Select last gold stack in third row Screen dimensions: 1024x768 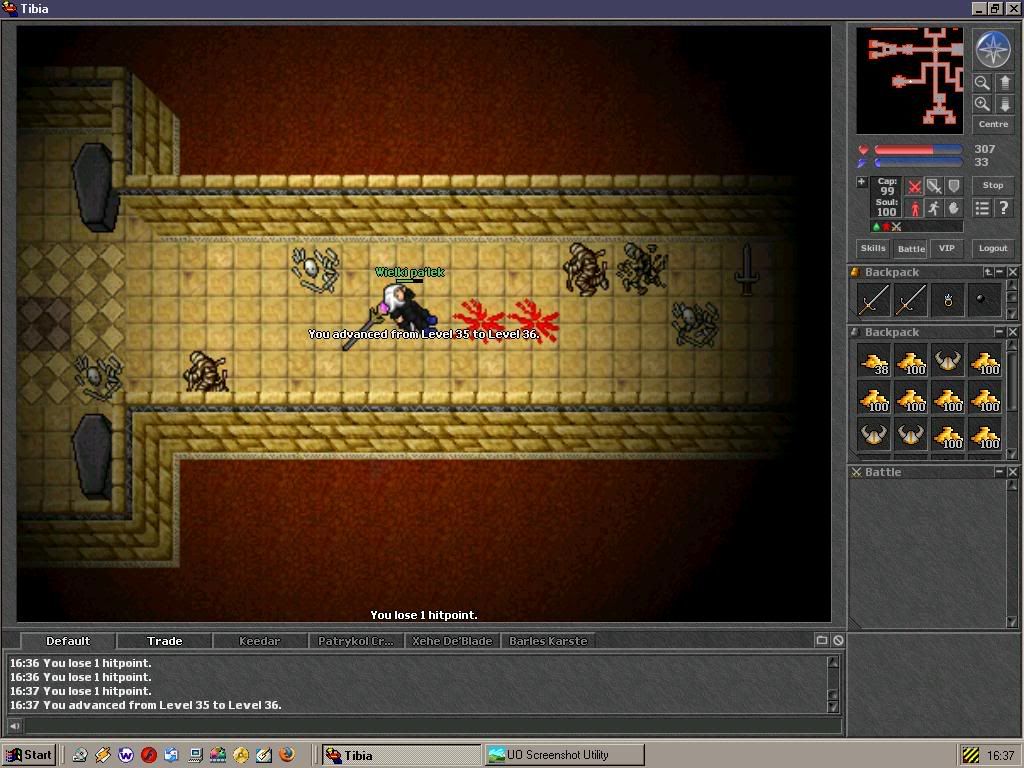[x=984, y=434]
